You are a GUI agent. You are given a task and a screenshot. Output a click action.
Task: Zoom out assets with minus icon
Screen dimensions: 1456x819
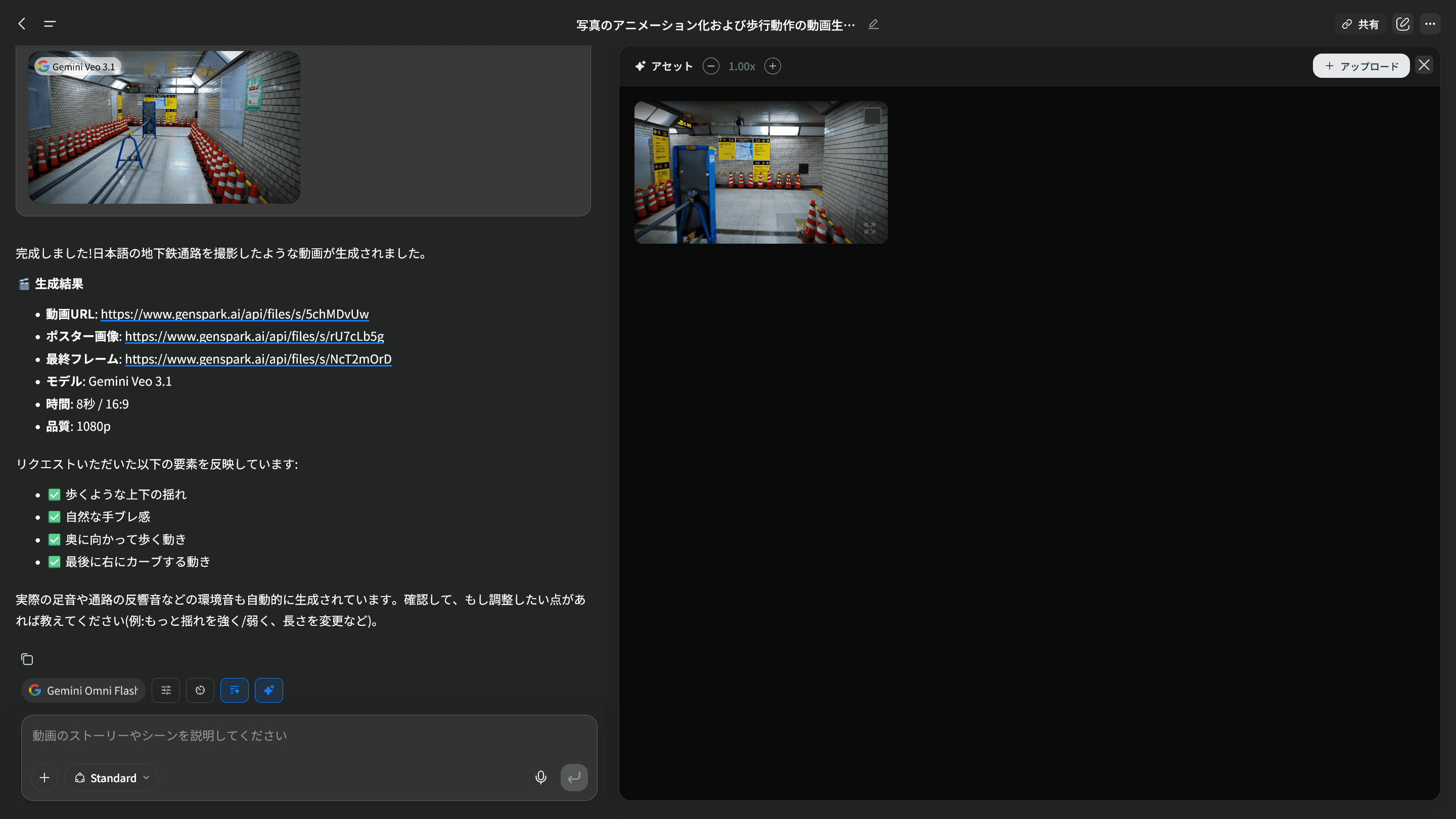(x=711, y=66)
